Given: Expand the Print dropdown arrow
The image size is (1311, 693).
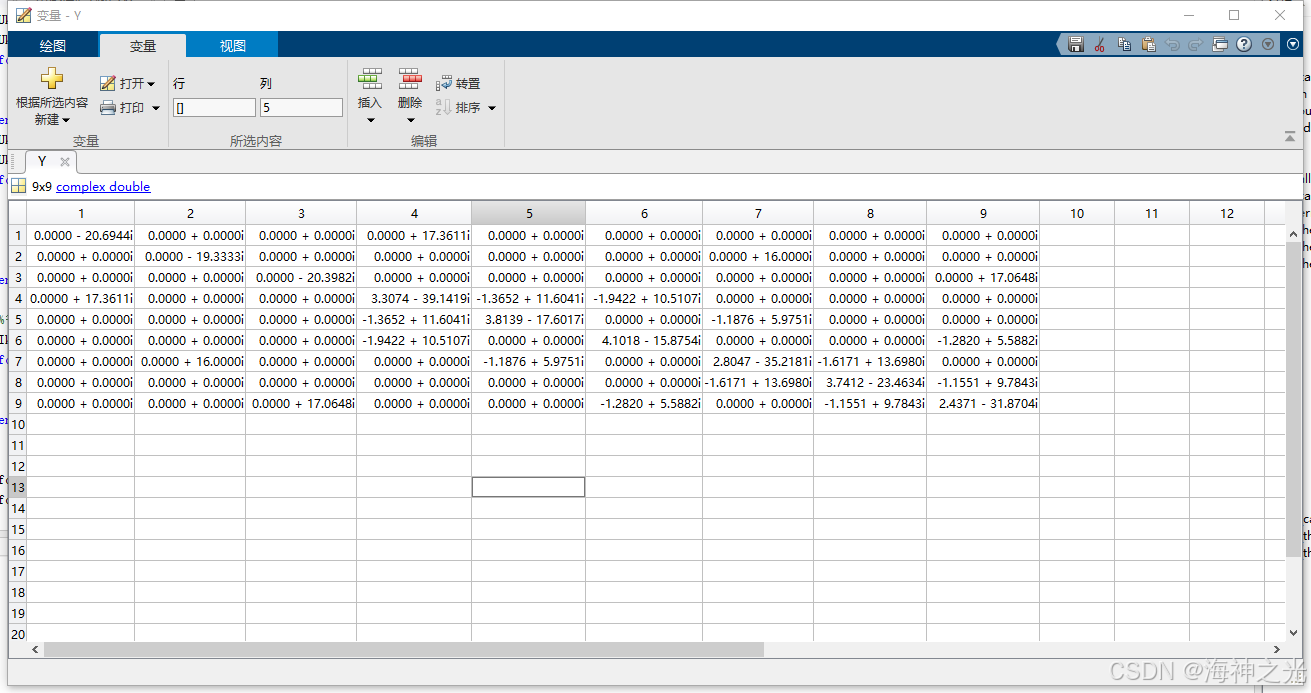Looking at the screenshot, I should (x=156, y=108).
